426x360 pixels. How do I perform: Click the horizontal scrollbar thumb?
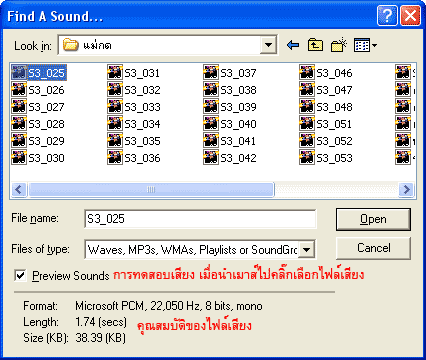(151, 190)
